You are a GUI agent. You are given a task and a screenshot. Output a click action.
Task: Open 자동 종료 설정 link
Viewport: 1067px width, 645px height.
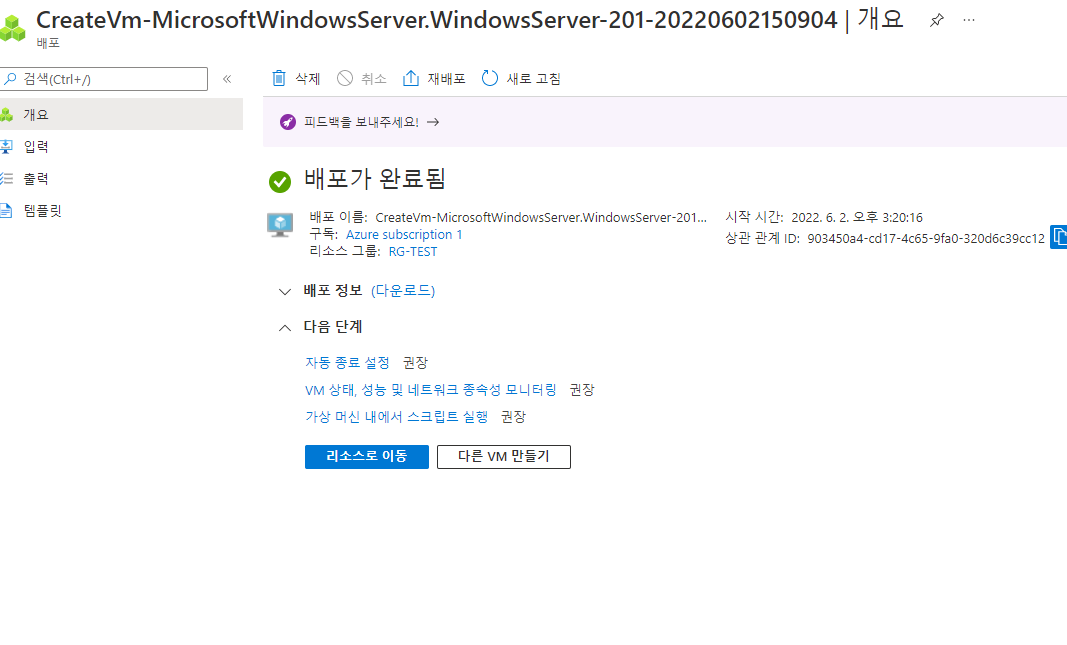(347, 363)
